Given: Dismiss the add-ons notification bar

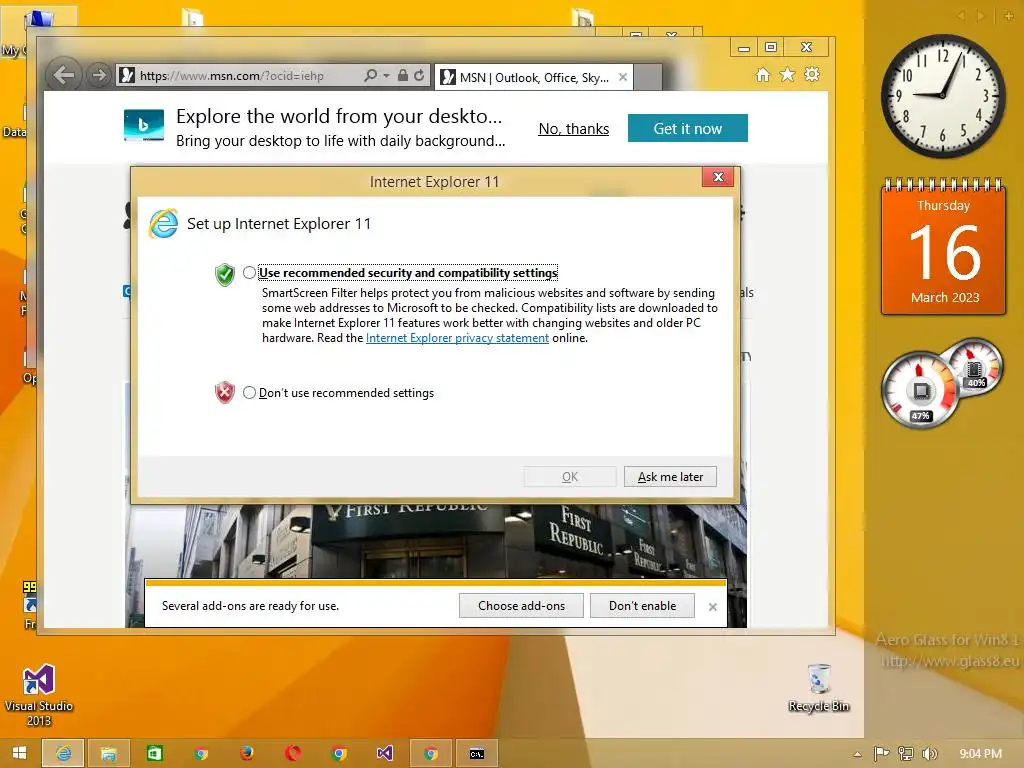Looking at the screenshot, I should (x=712, y=607).
